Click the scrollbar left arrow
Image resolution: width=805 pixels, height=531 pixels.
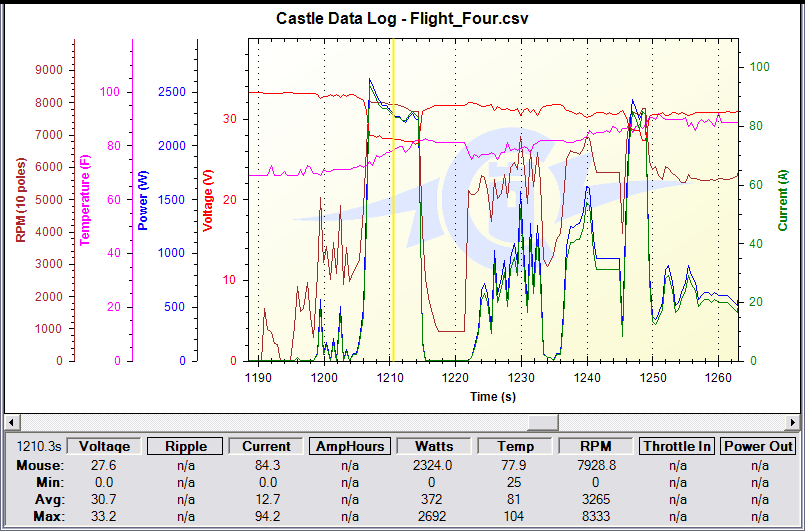pos(12,422)
